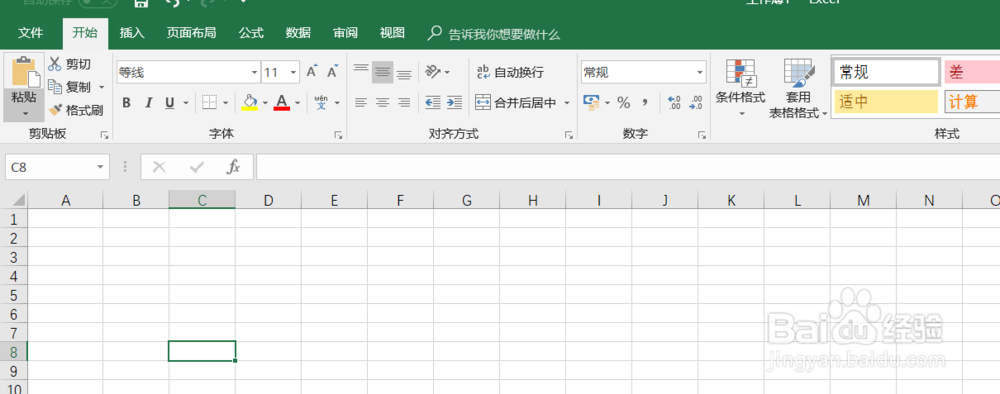
Task: Open the 常规 number format dropdown
Action: coord(700,73)
